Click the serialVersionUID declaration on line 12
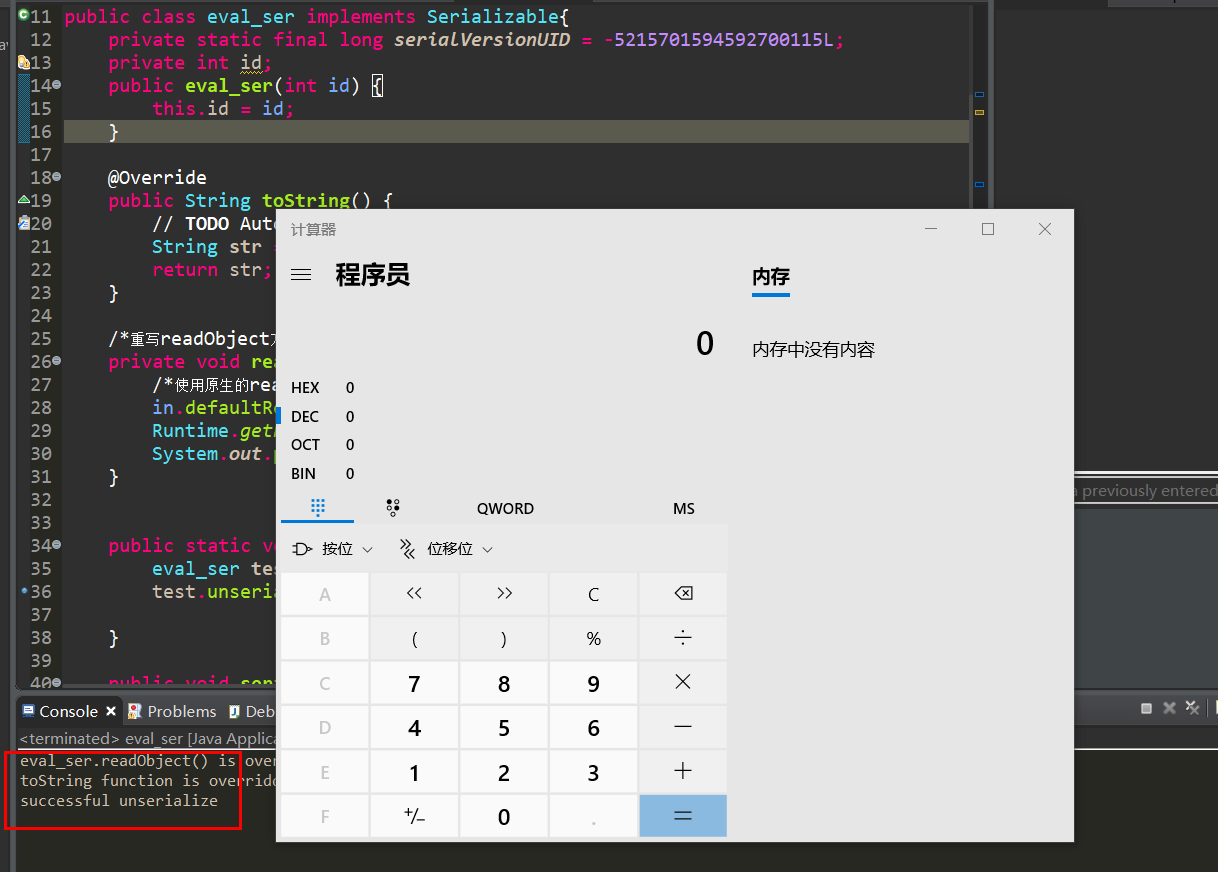This screenshot has width=1218, height=872. pos(476,40)
